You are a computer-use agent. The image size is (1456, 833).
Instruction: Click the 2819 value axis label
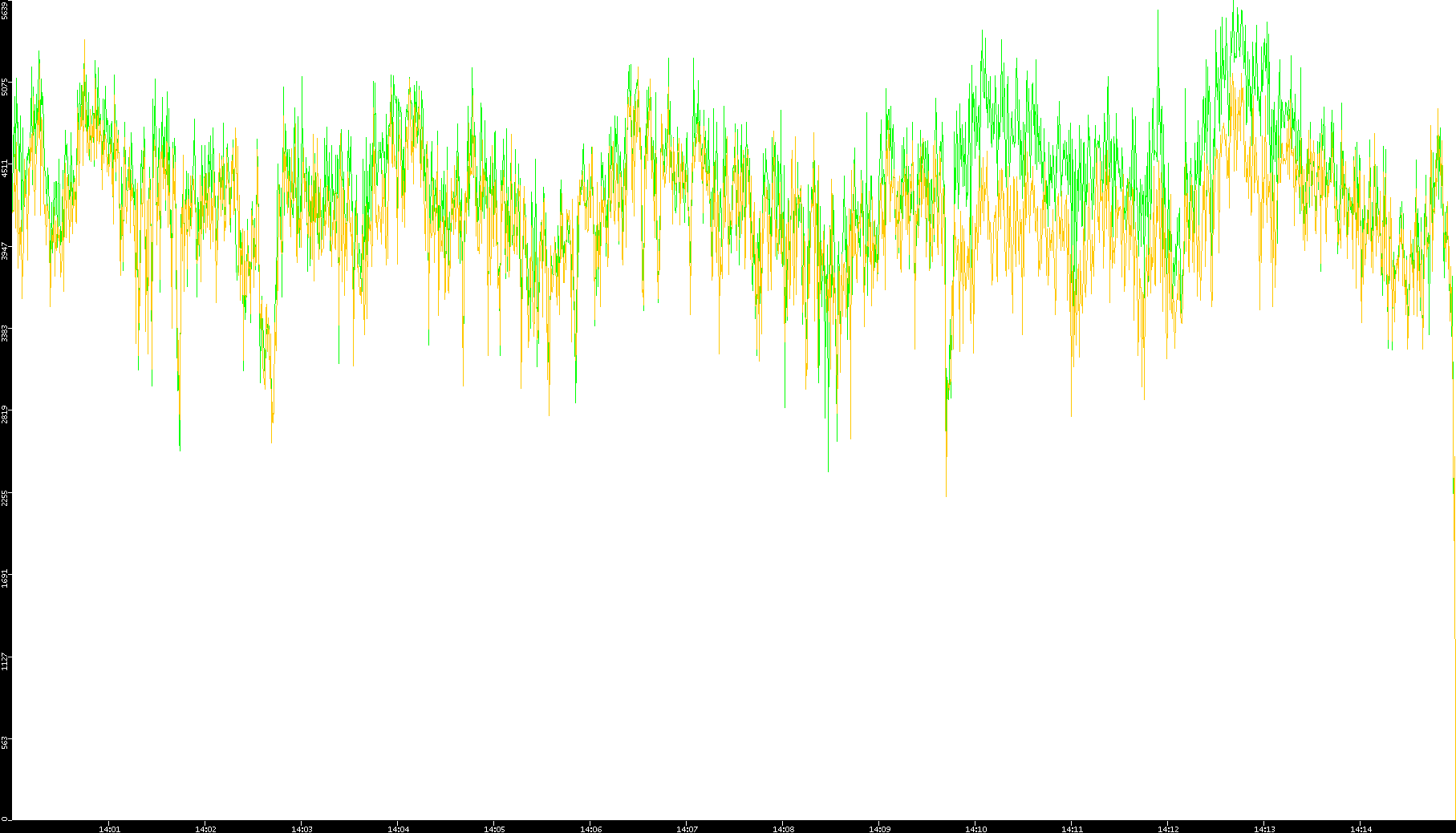coord(5,414)
